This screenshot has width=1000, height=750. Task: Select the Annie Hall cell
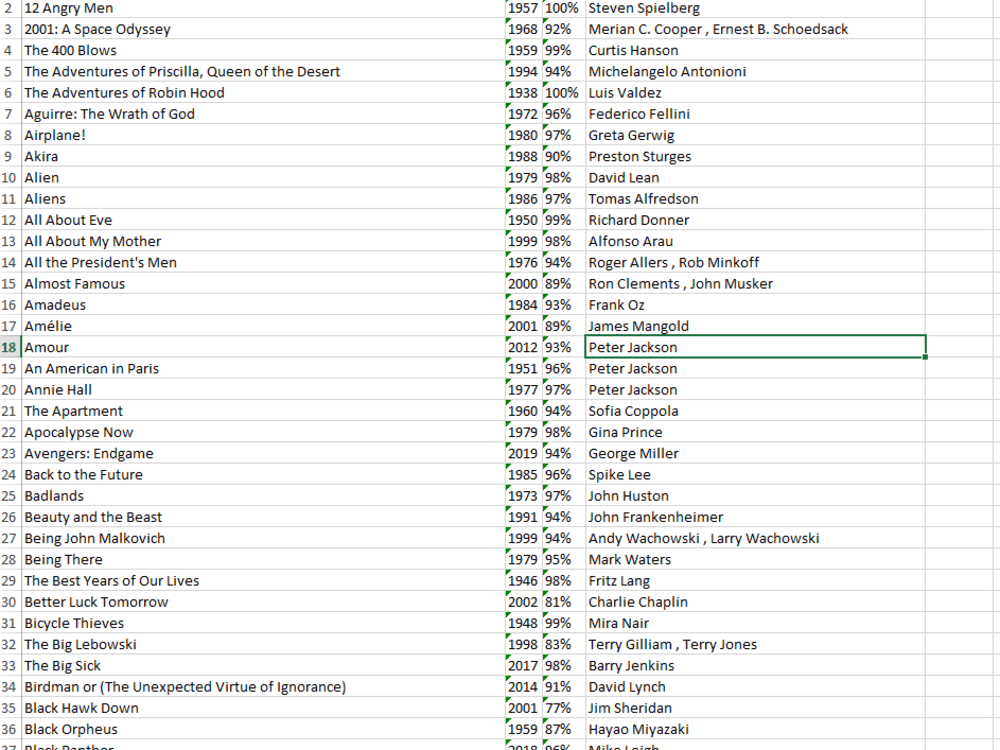click(263, 389)
